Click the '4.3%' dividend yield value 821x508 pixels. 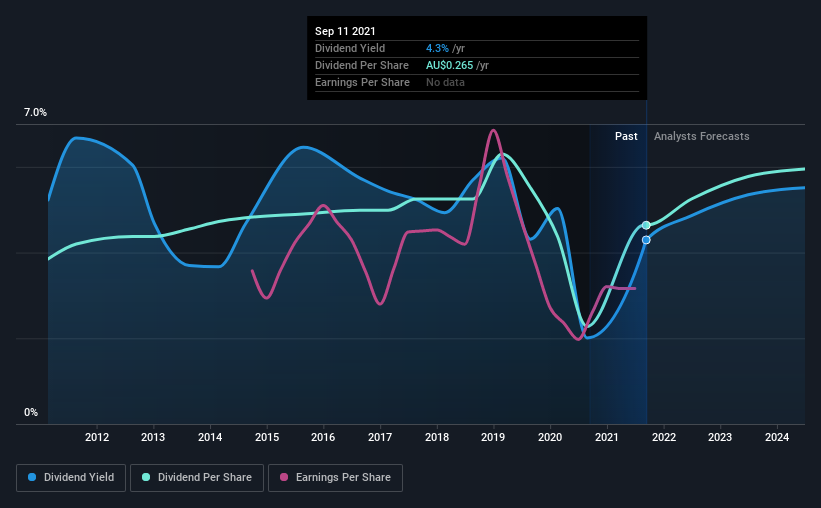437,48
